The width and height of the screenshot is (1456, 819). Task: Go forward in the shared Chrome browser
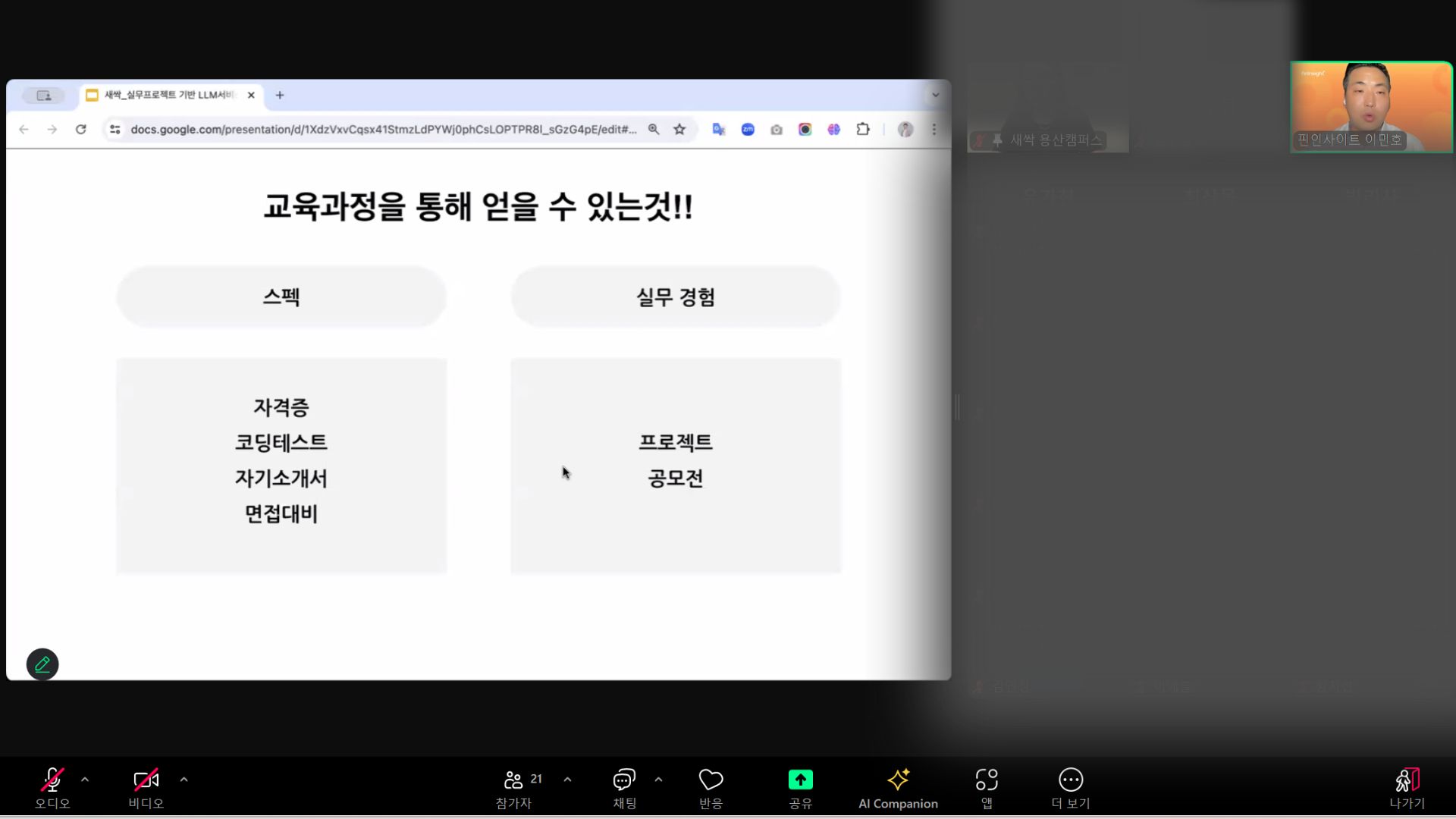[52, 130]
